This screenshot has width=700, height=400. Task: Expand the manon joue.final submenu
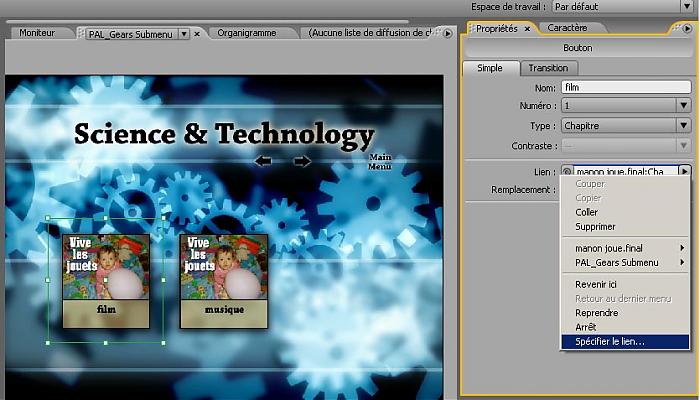click(x=625, y=248)
